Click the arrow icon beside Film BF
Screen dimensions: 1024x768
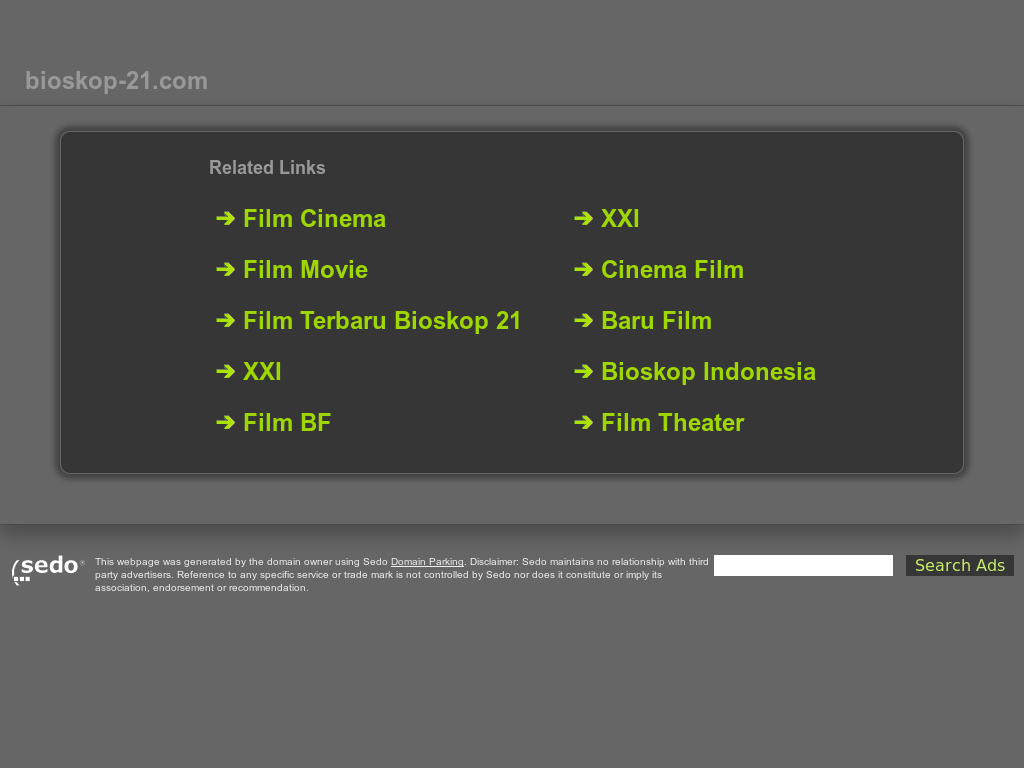pos(225,423)
